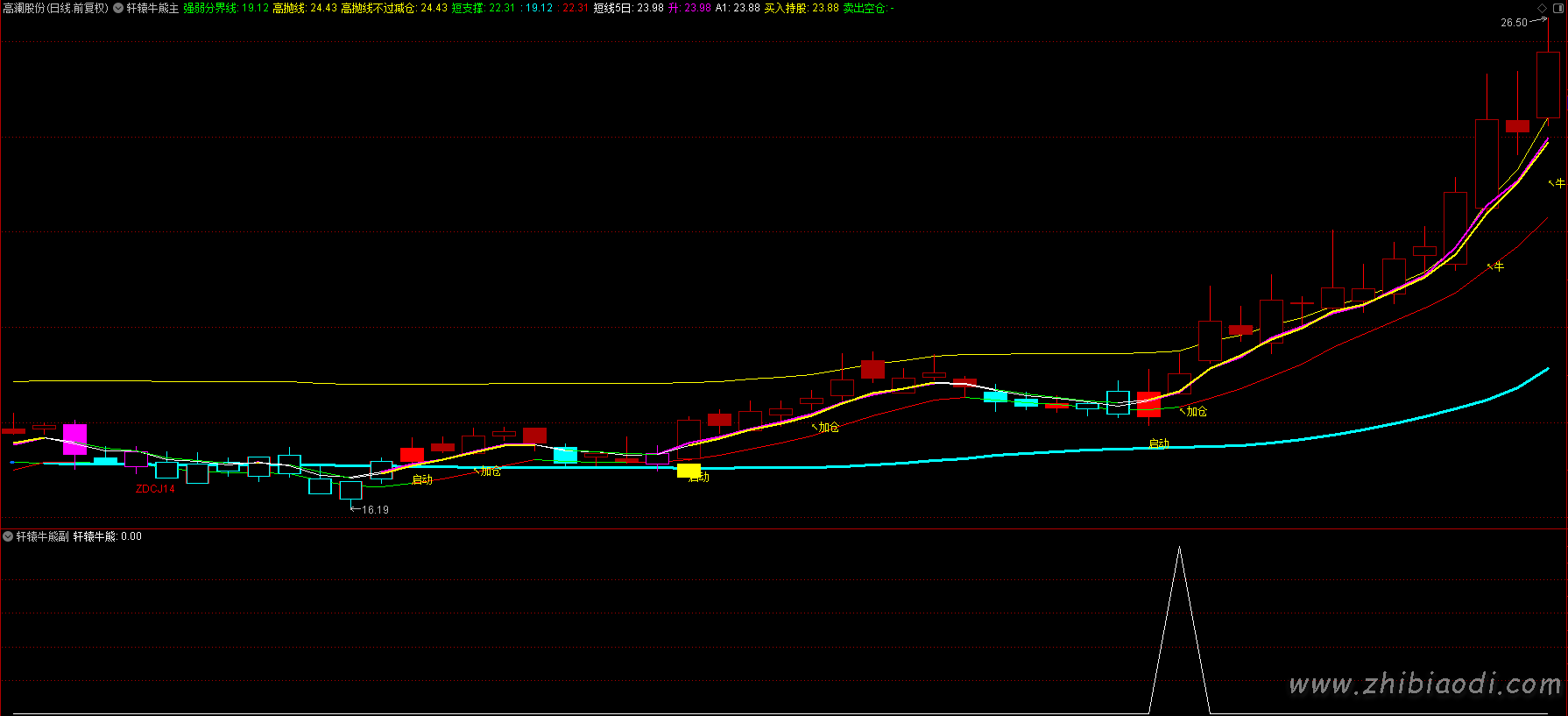Screen dimensions: 1568x716
Task: Click the 买入持股 indicator label
Action: [x=801, y=8]
